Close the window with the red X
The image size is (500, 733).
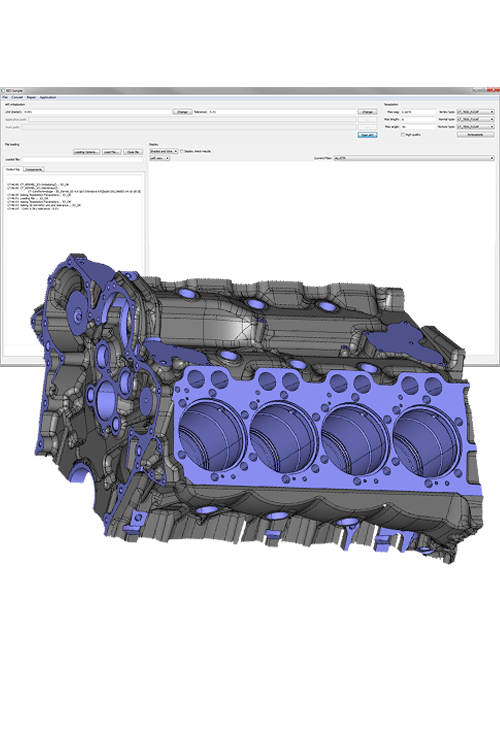tap(493, 90)
